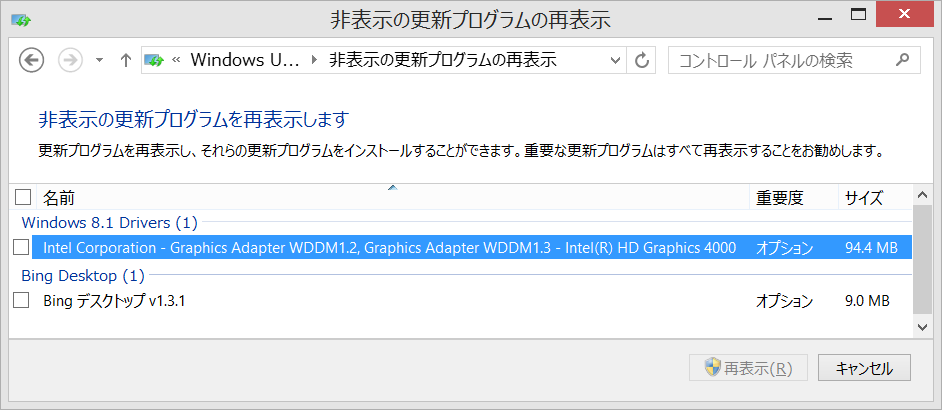Viewport: 942px width, 410px height.
Task: Focus the コントロール パネルの検索 search box
Action: point(794,60)
